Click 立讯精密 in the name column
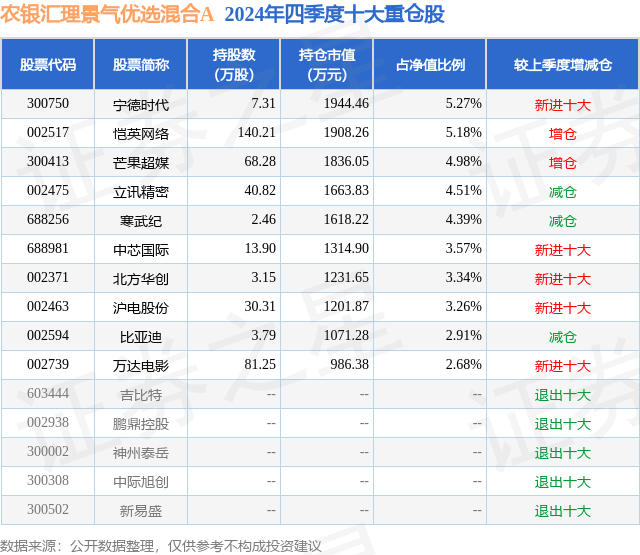Viewport: 640px width, 555px height. 141,192
